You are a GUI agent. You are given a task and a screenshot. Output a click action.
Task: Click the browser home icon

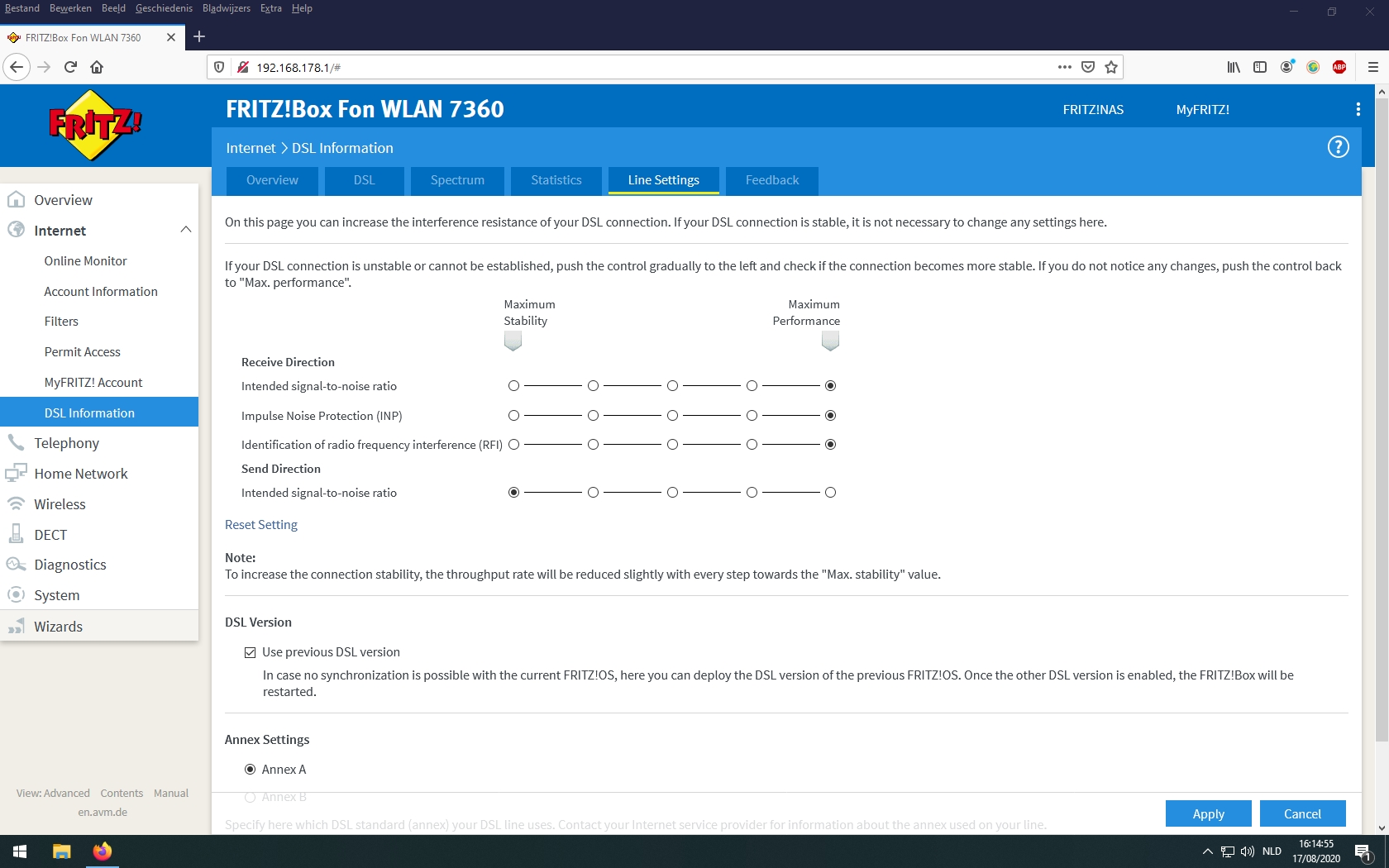[97, 67]
